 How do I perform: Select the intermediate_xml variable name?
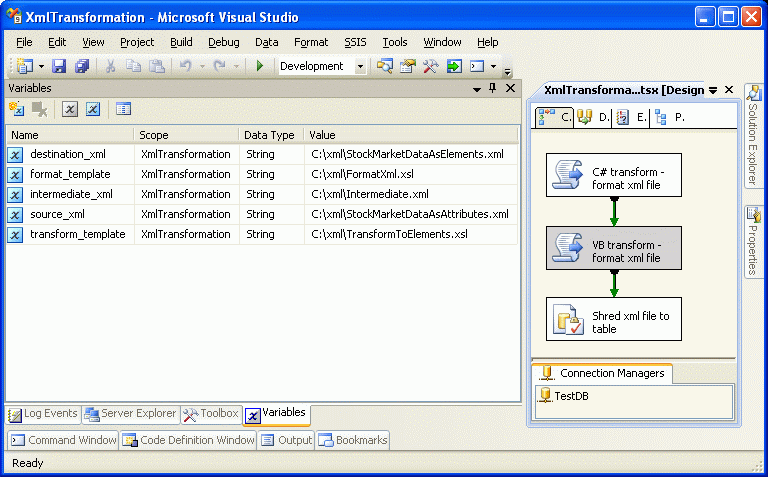71,194
